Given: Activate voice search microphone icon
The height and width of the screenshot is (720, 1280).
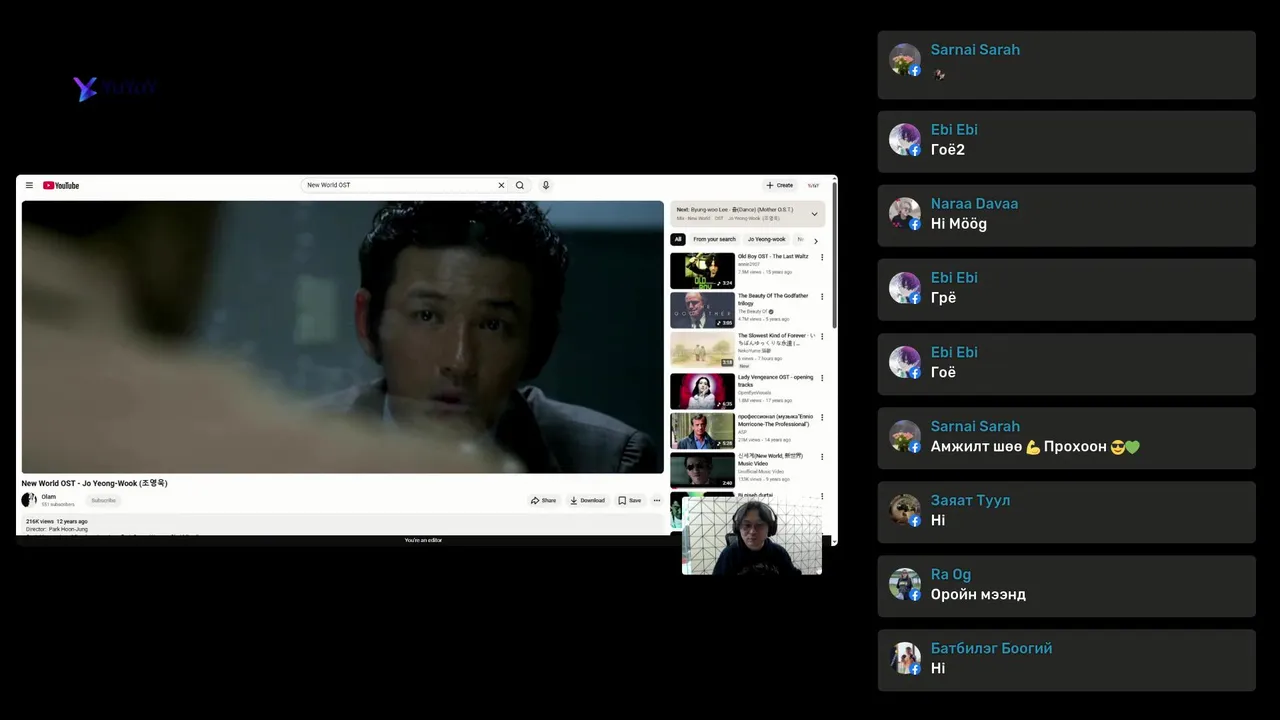Looking at the screenshot, I should [546, 185].
